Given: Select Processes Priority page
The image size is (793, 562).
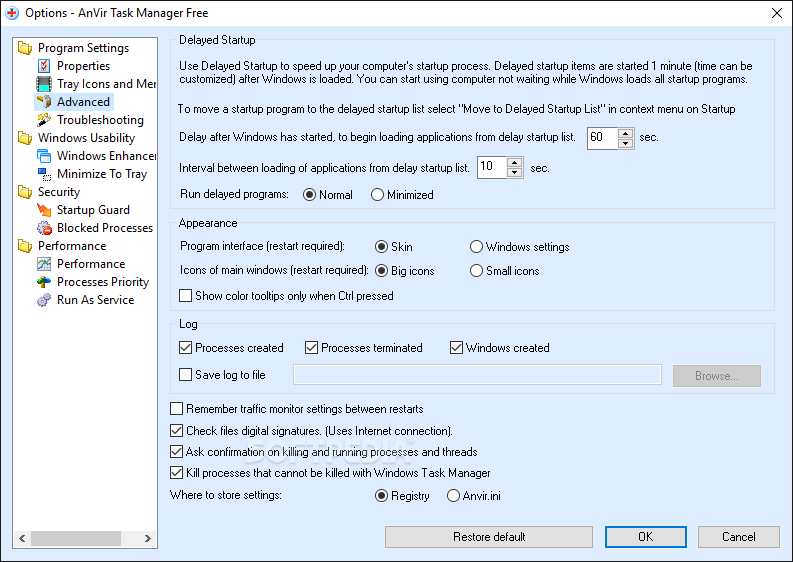Looking at the screenshot, I should pos(103,282).
